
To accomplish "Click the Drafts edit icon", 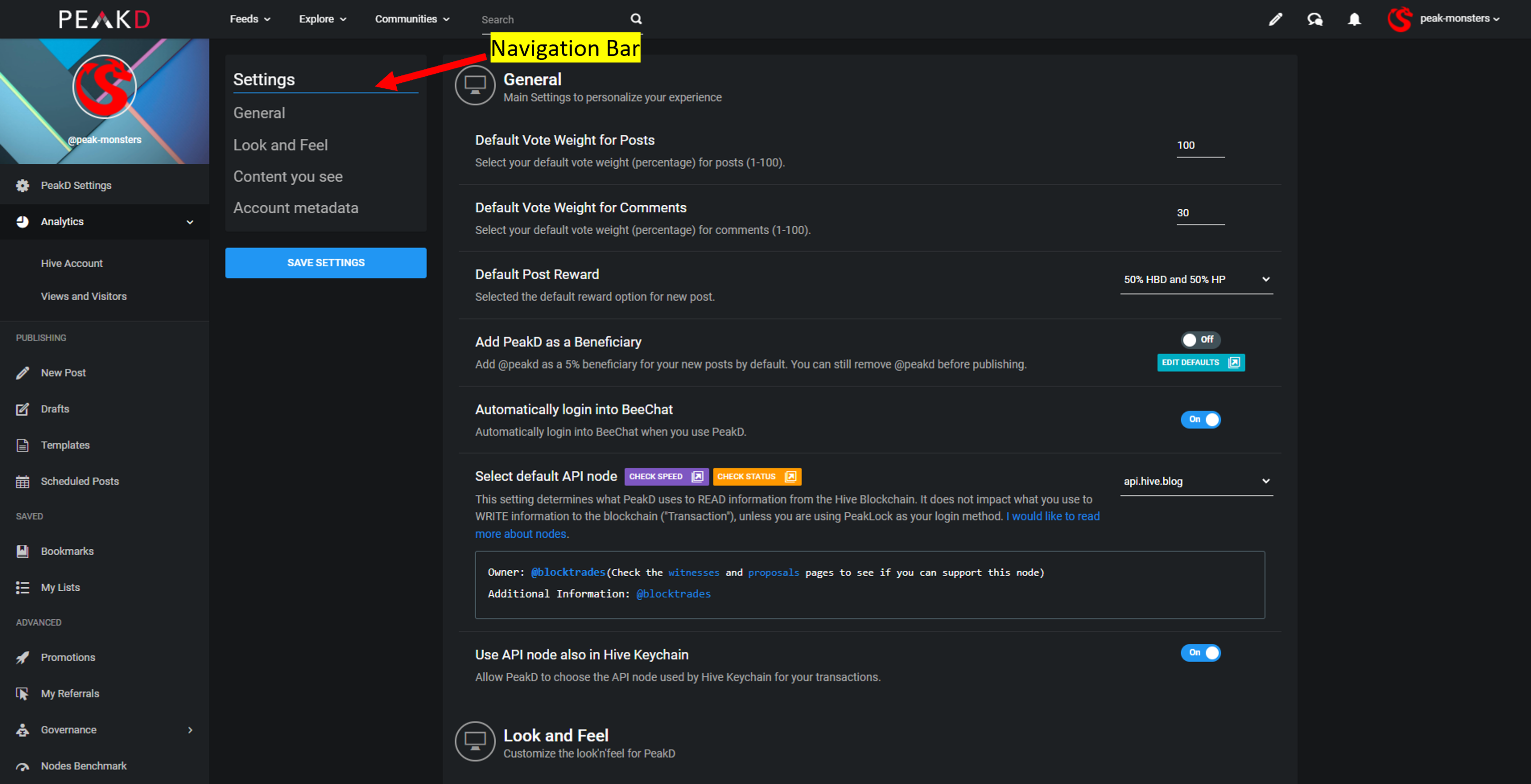I will click(x=22, y=409).
